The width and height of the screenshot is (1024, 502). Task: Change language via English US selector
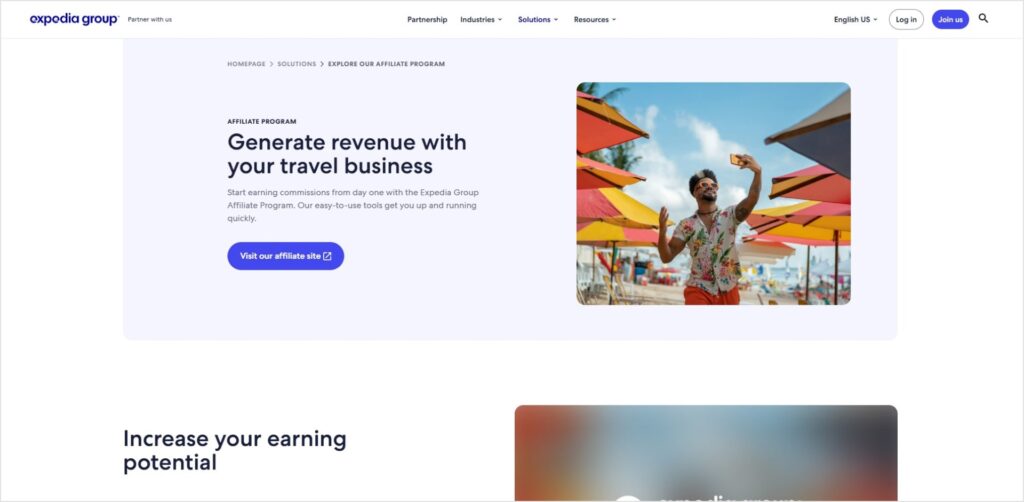pyautogui.click(x=856, y=20)
